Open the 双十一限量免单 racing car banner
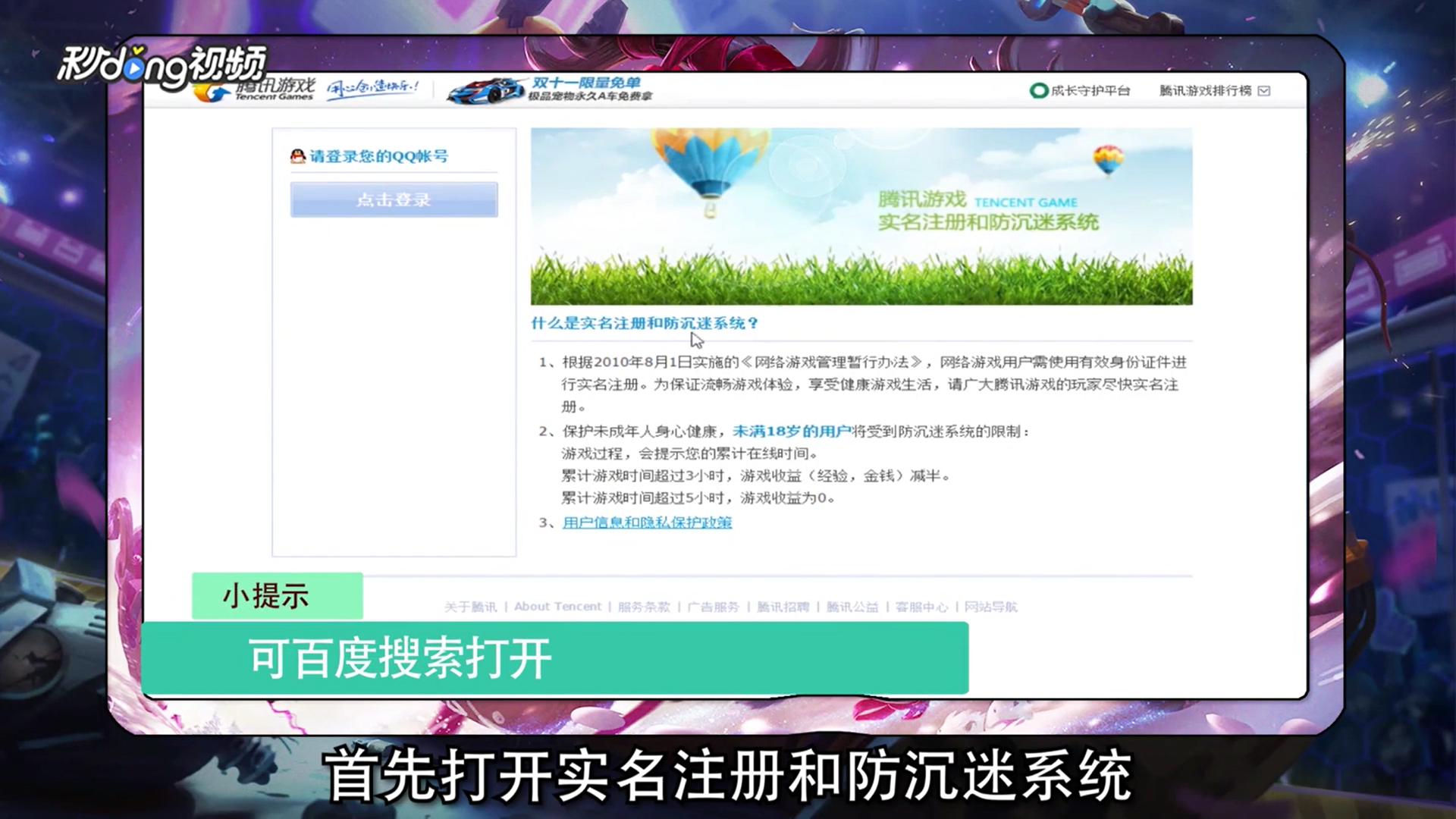 tap(550, 89)
